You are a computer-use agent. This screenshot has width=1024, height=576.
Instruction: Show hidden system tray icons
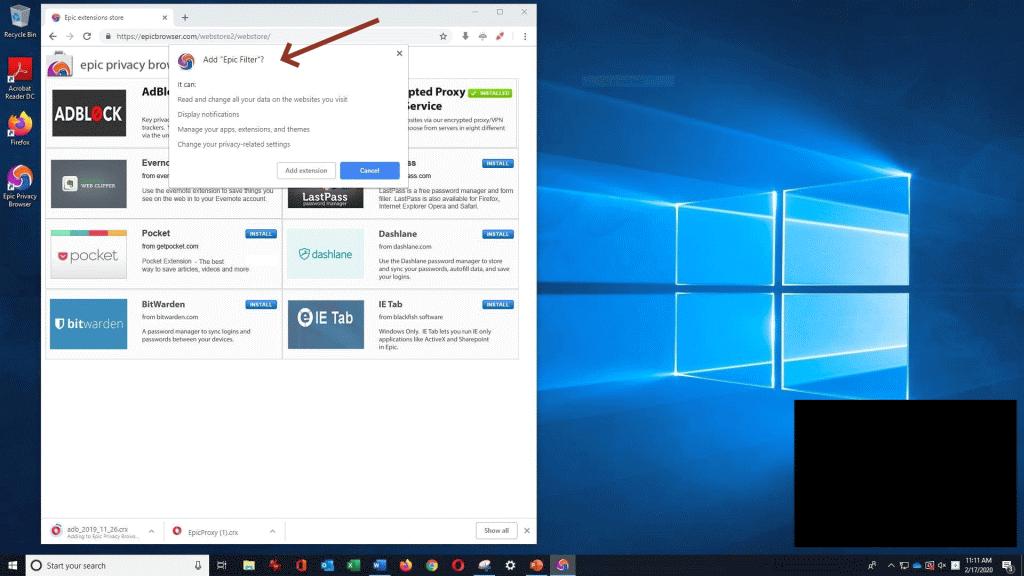[x=891, y=566]
